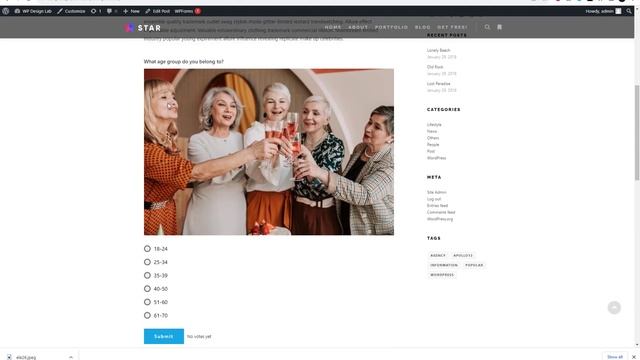Click the blue Submit button

[x=164, y=336]
